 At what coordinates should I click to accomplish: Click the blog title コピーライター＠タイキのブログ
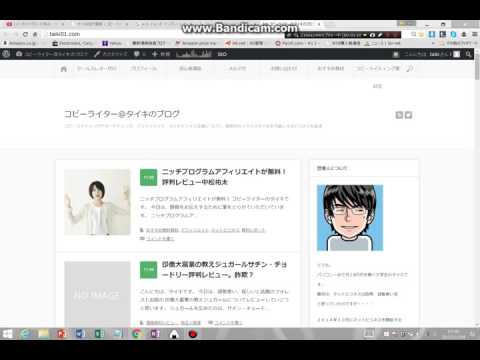pyautogui.click(x=122, y=114)
